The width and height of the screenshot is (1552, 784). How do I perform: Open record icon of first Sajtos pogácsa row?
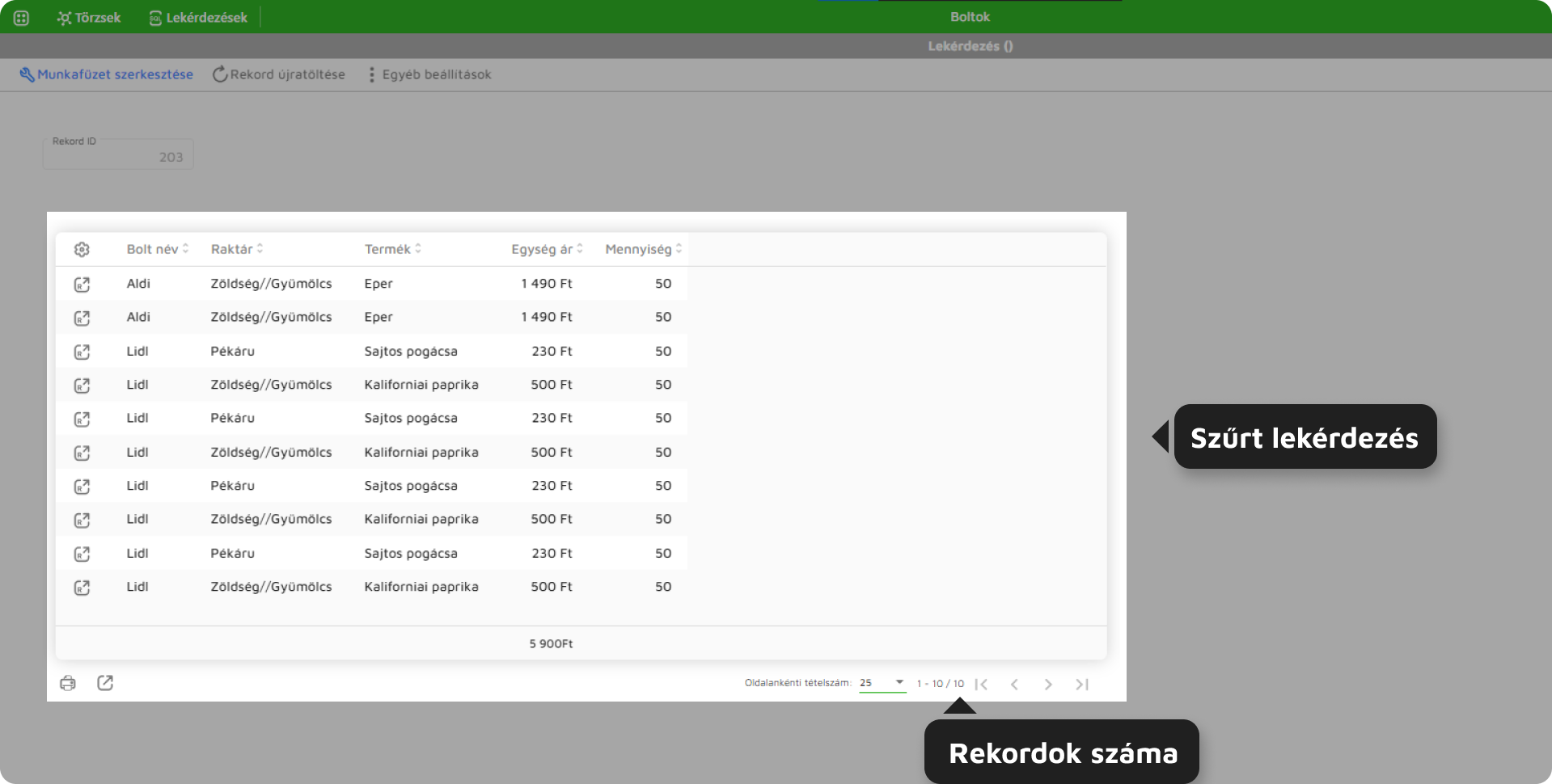(x=82, y=352)
